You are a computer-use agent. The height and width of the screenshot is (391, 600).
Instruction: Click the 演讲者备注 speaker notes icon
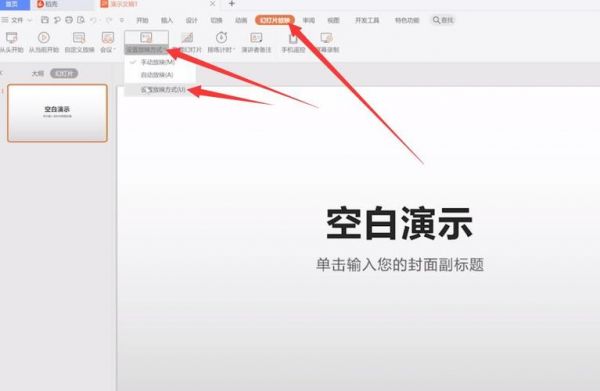click(x=256, y=37)
